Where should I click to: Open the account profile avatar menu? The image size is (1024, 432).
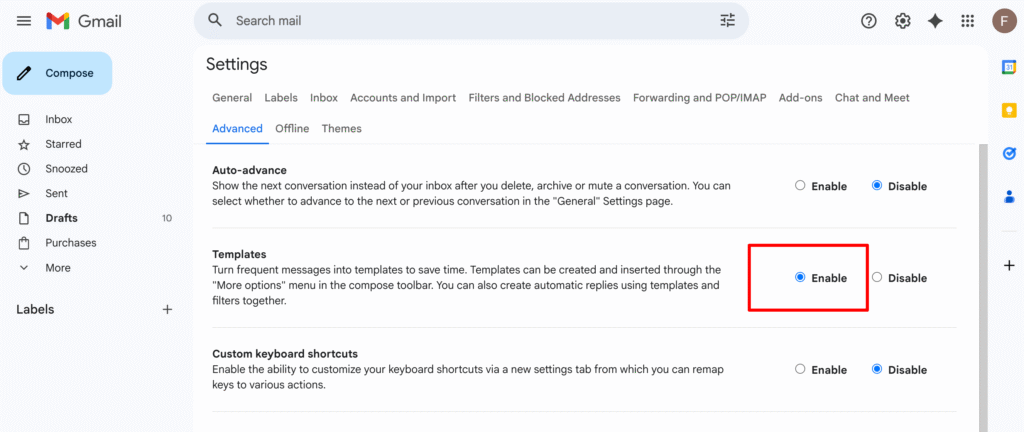(x=1004, y=21)
